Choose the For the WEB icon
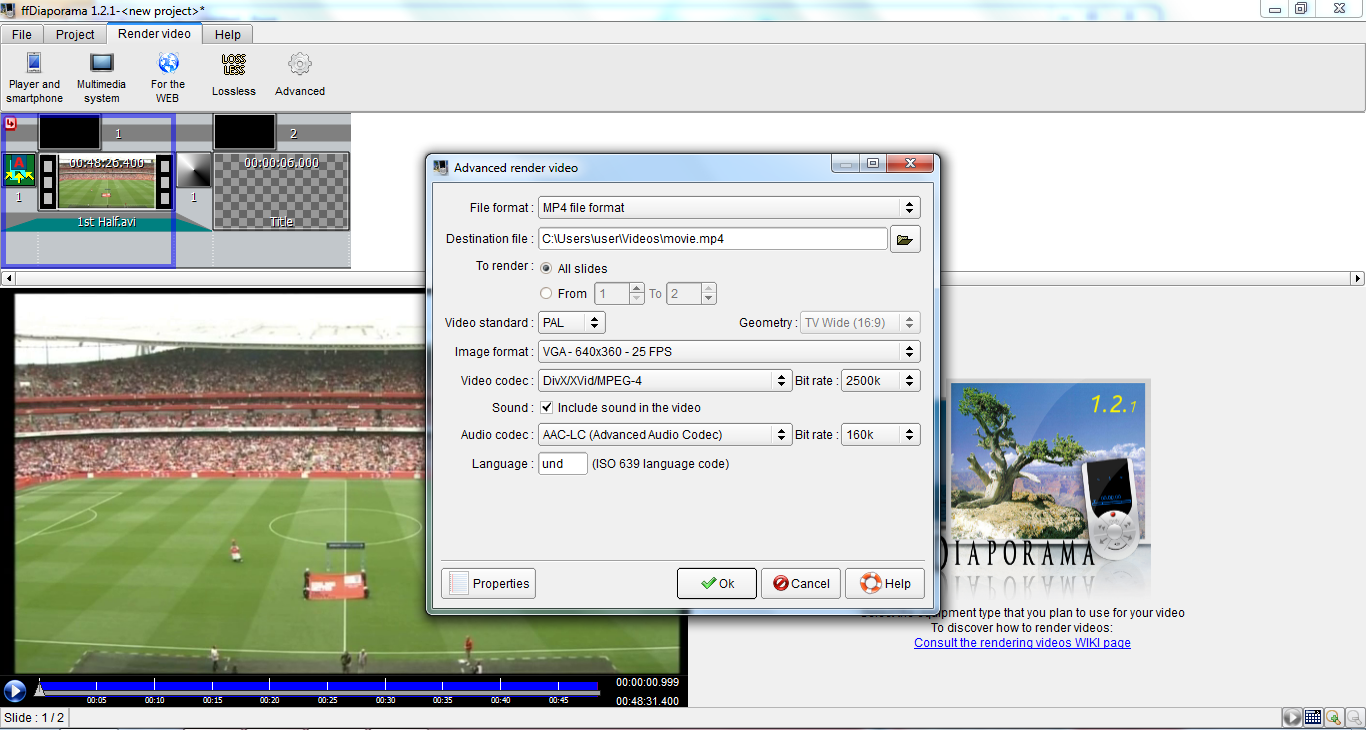 (167, 63)
